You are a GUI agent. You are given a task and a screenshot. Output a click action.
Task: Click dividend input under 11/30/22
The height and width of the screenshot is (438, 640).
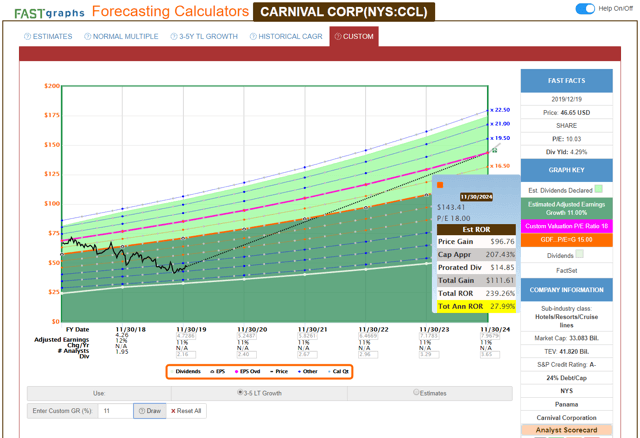pos(368,355)
